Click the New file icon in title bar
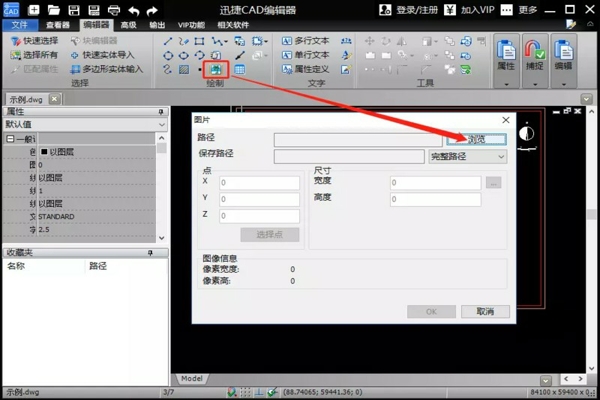 pos(34,10)
